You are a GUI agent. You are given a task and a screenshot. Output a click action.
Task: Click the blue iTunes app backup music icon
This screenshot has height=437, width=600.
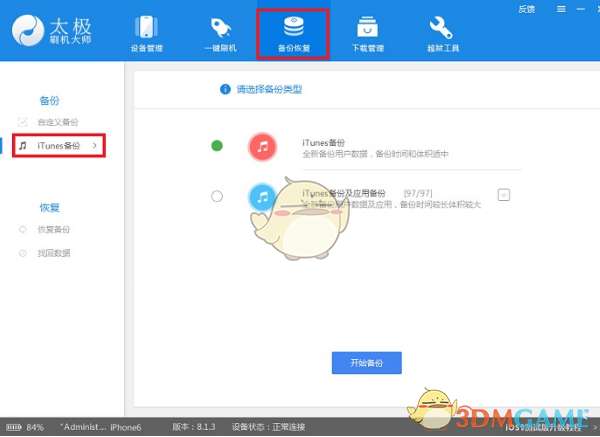pyautogui.click(x=262, y=197)
